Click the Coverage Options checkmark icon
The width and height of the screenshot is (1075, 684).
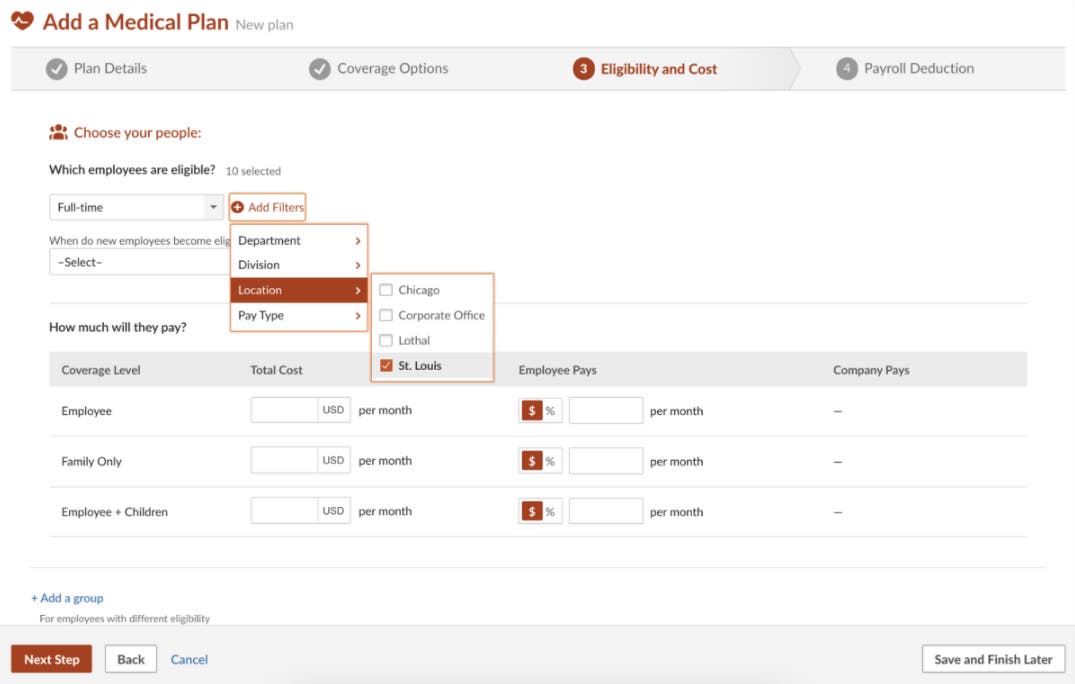(x=320, y=69)
